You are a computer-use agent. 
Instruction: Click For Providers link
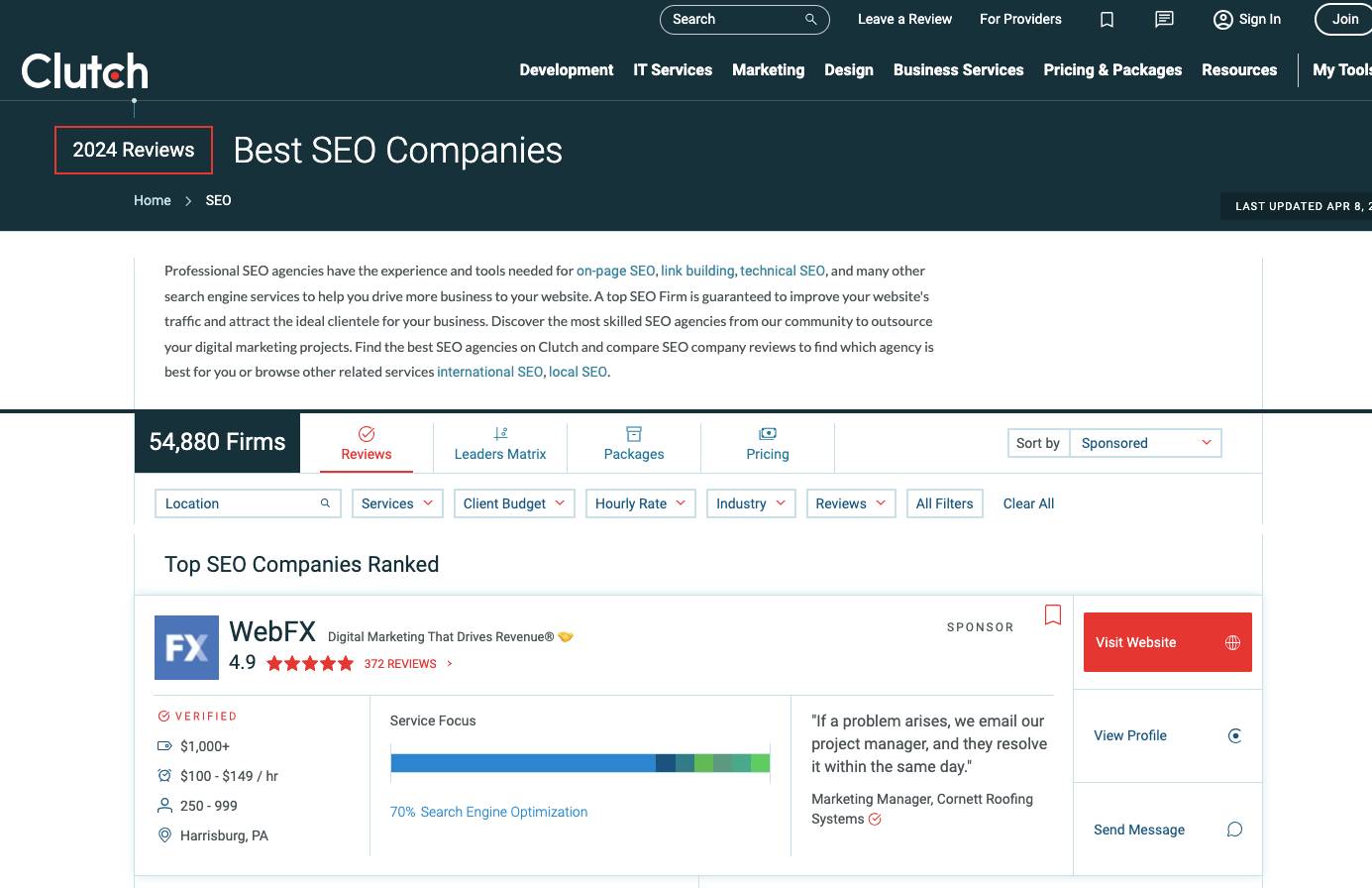pos(1020,19)
